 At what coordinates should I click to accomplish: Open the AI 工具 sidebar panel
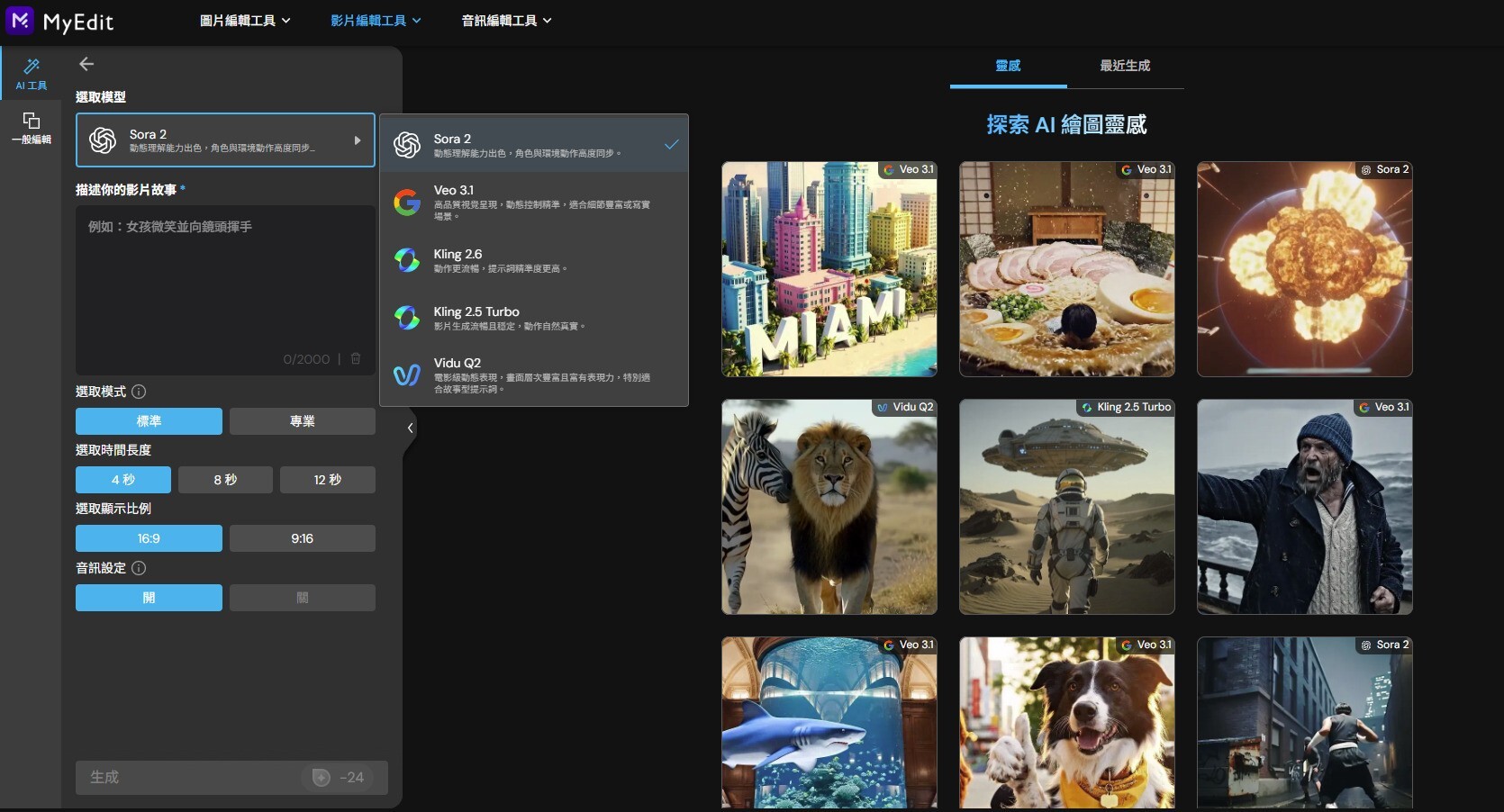tap(32, 74)
